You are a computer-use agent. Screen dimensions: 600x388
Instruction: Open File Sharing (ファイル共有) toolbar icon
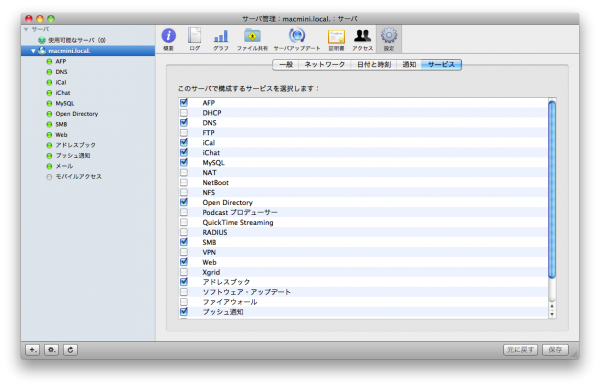[252, 39]
